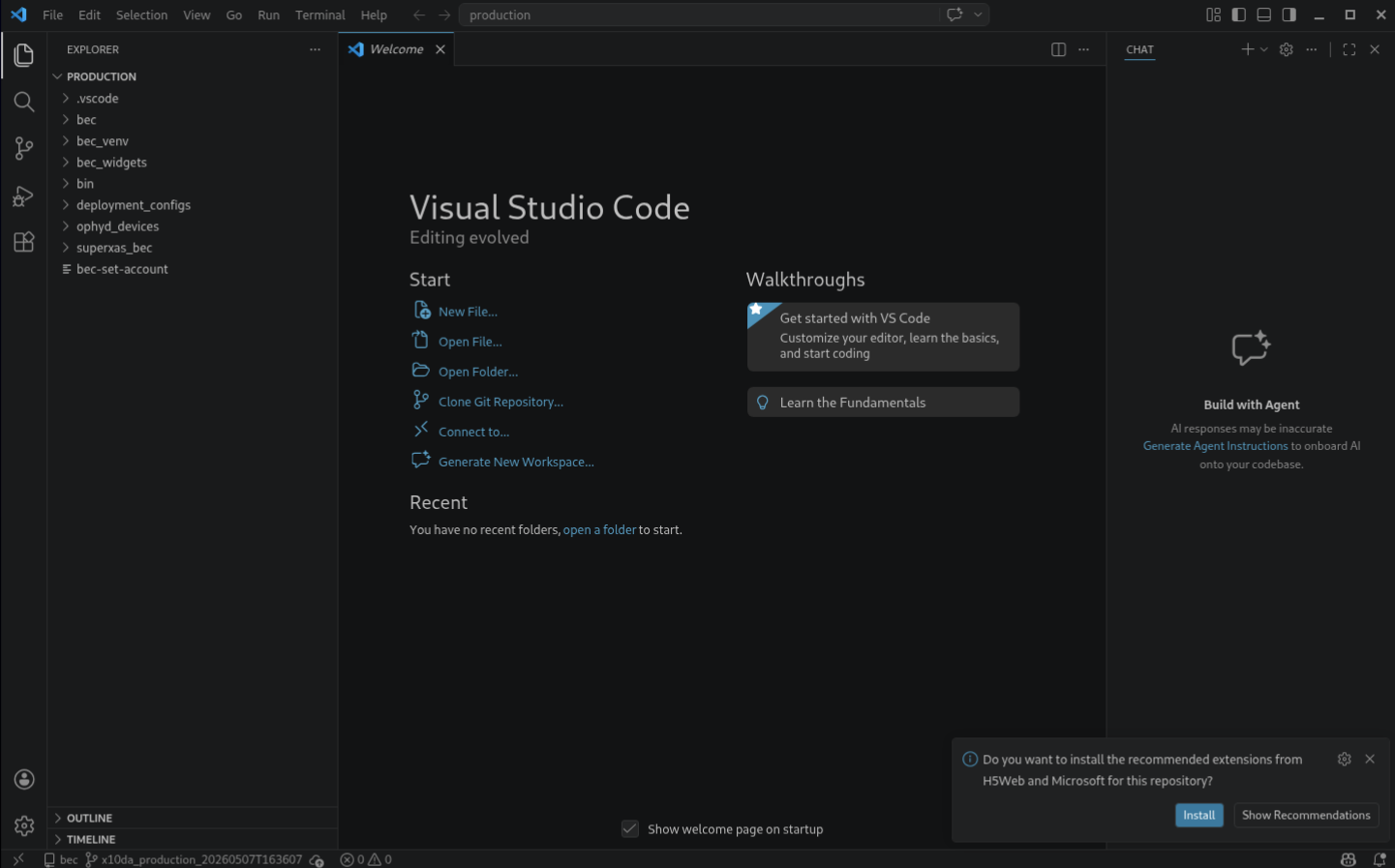This screenshot has height=868, width=1395.
Task: Click the Explorer views and more actions ellipsis
Action: pos(315,49)
